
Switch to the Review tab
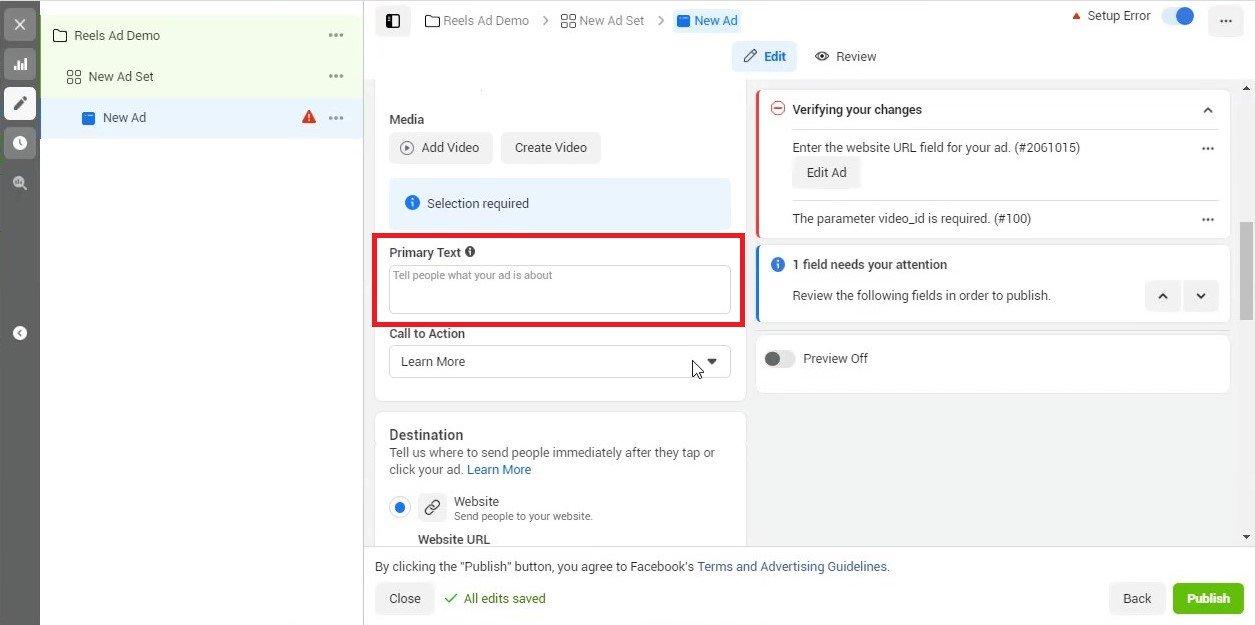pos(845,57)
